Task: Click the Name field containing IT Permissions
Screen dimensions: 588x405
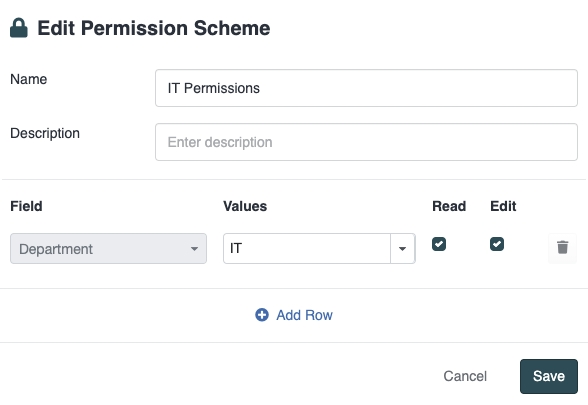Action: tap(366, 88)
